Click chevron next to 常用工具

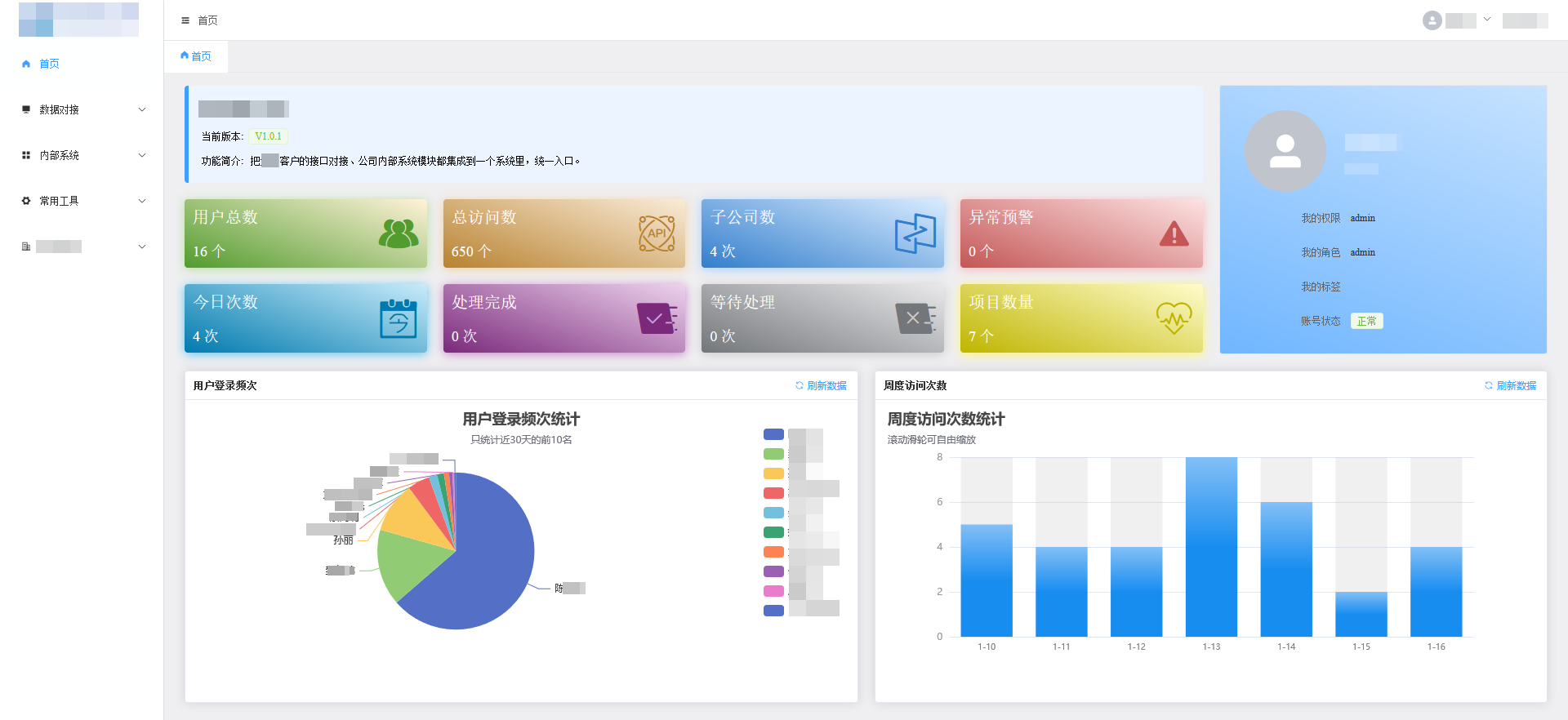pyautogui.click(x=142, y=201)
